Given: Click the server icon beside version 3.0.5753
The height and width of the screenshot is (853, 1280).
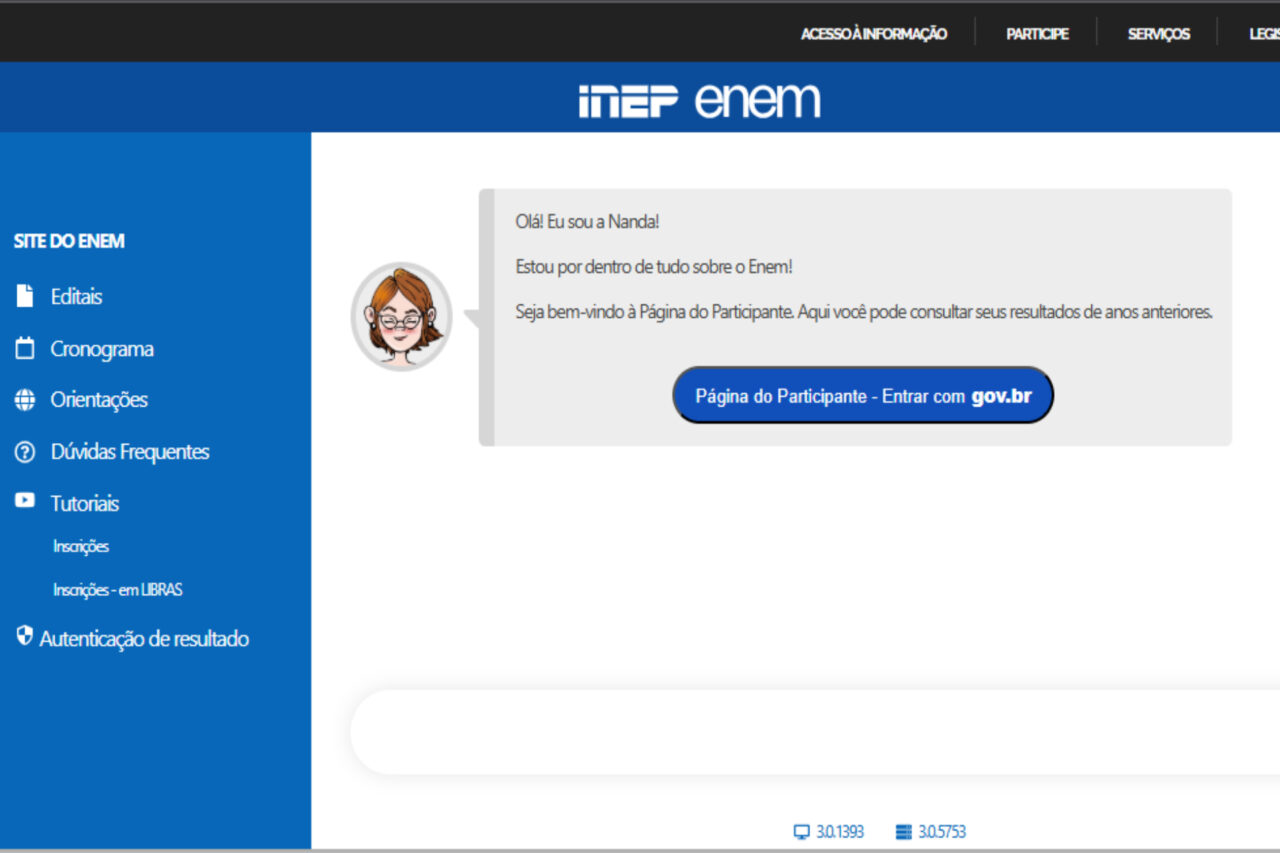Looking at the screenshot, I should click(x=904, y=832).
